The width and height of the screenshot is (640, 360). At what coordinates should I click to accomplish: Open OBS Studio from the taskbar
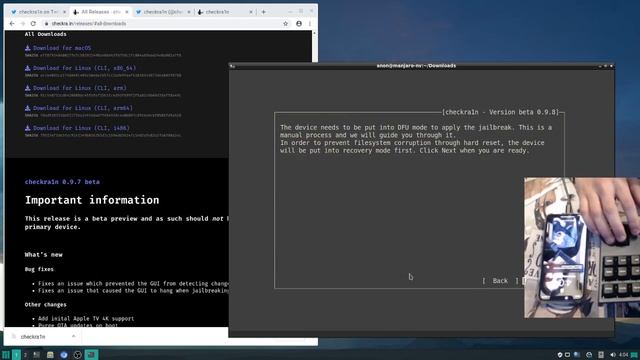[x=78, y=355]
